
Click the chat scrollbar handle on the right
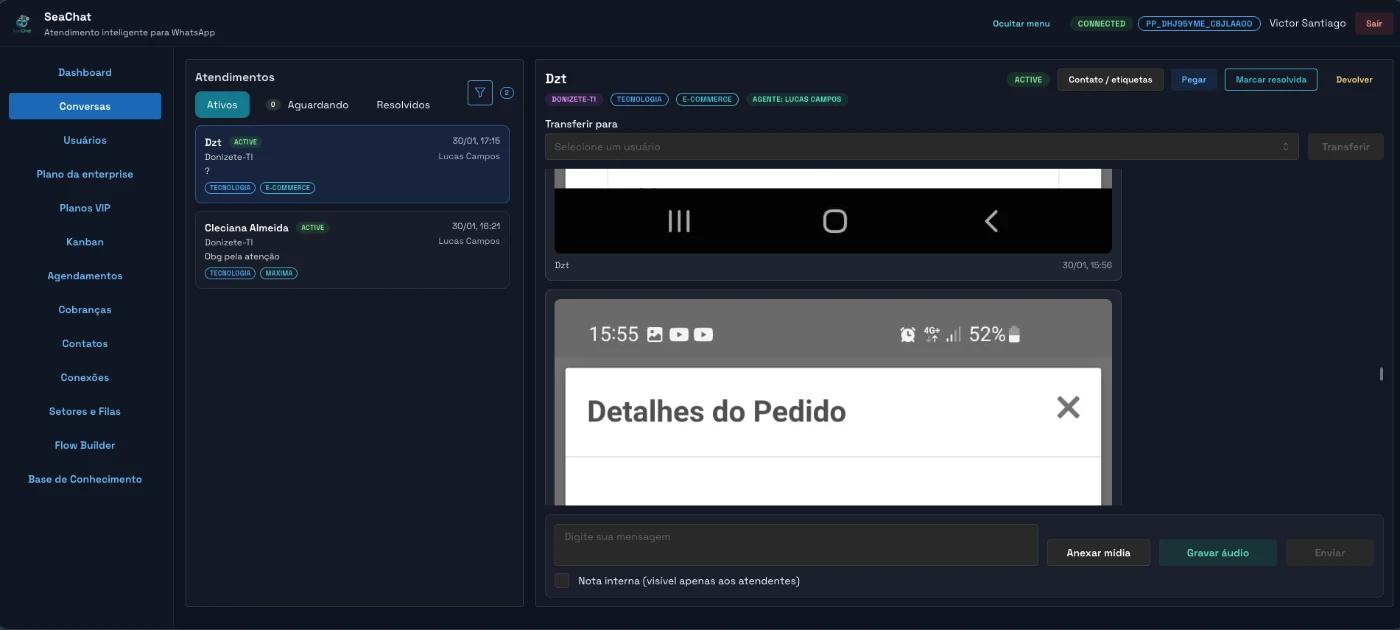[x=1381, y=374]
